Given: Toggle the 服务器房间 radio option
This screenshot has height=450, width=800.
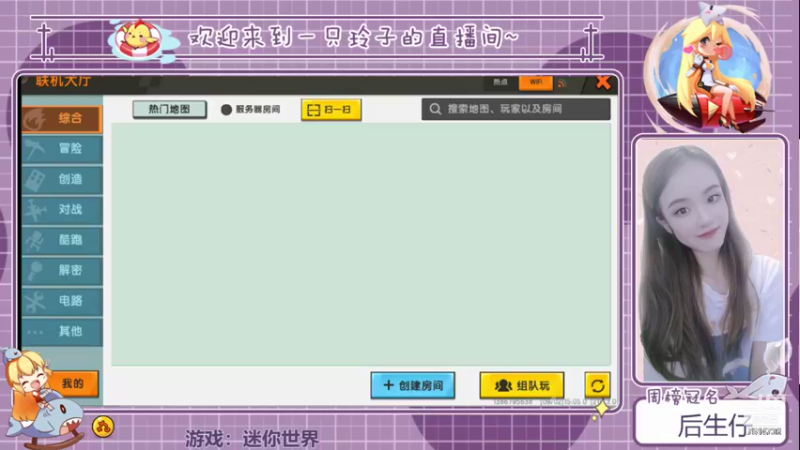Looking at the screenshot, I should coord(251,109).
